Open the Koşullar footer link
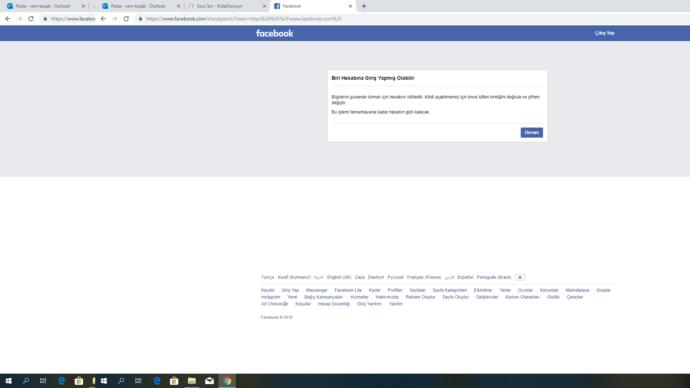 tap(303, 304)
